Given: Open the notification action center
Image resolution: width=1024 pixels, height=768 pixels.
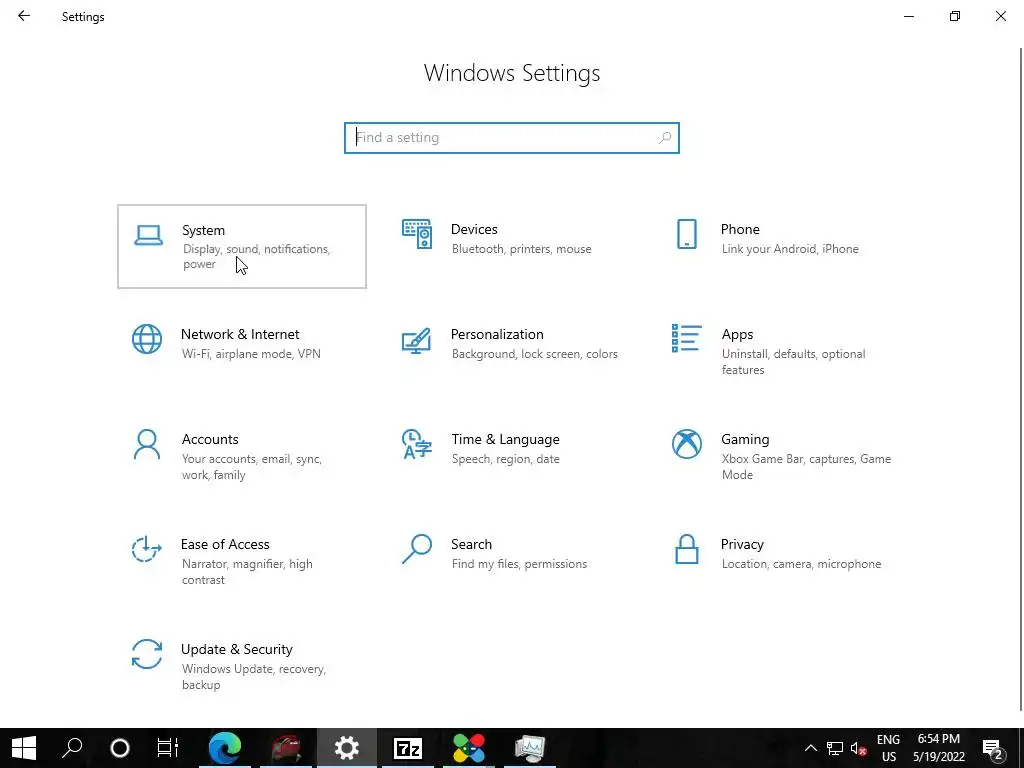Looking at the screenshot, I should point(993,748).
